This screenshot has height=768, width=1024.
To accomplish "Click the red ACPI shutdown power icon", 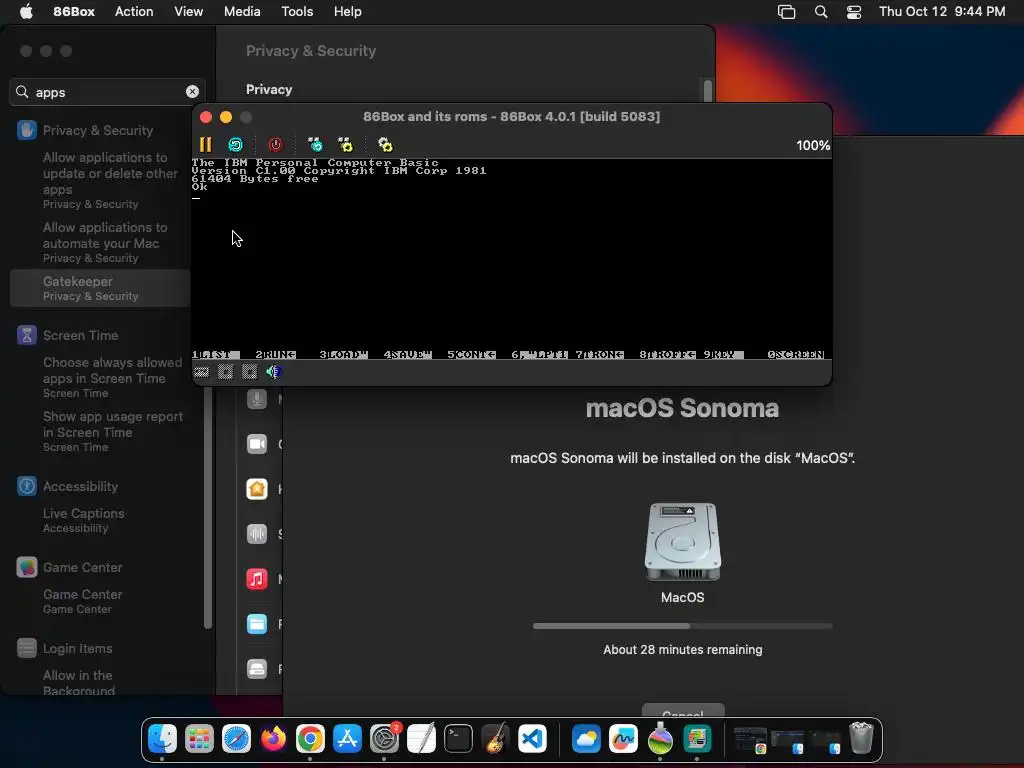I will [x=276, y=144].
